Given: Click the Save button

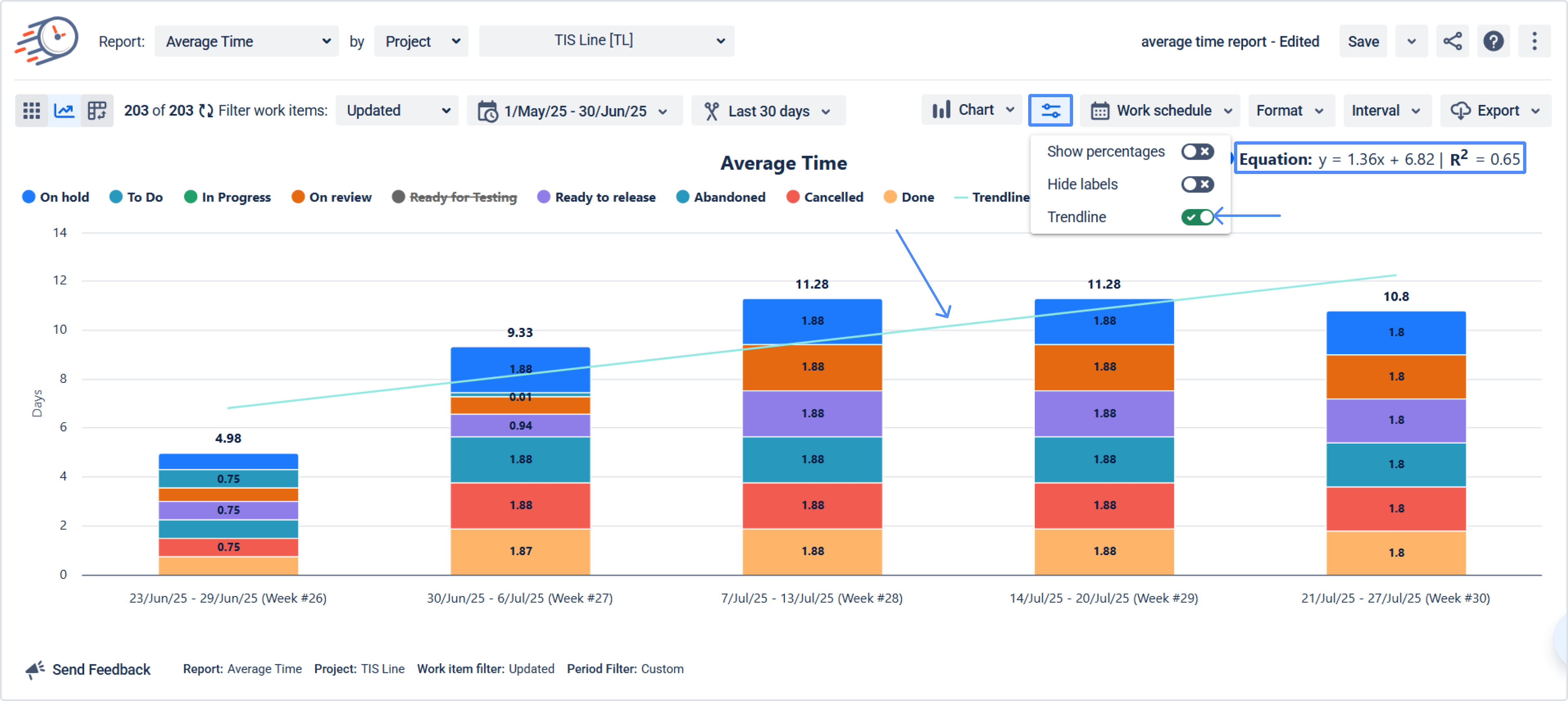Looking at the screenshot, I should [1363, 41].
